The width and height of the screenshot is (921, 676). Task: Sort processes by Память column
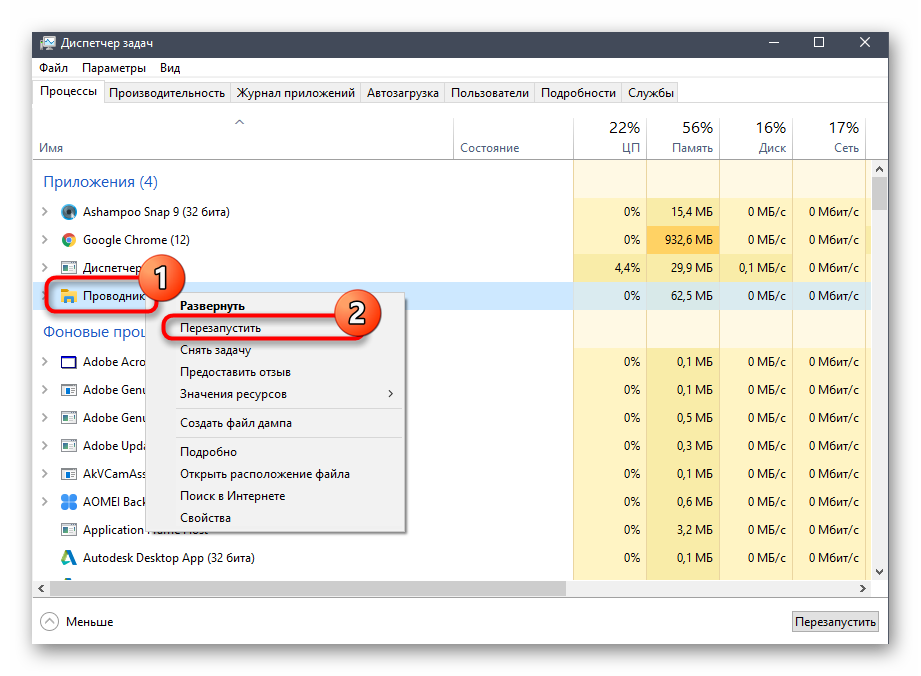684,137
